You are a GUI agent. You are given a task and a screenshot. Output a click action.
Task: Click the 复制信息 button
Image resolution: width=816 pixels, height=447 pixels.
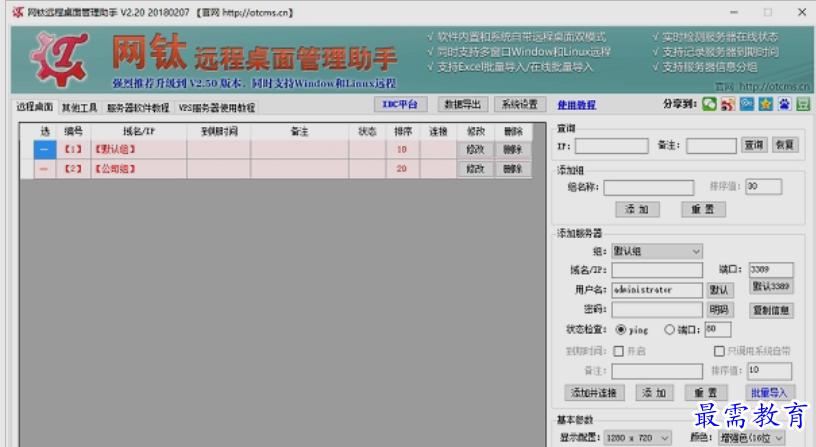(x=771, y=311)
